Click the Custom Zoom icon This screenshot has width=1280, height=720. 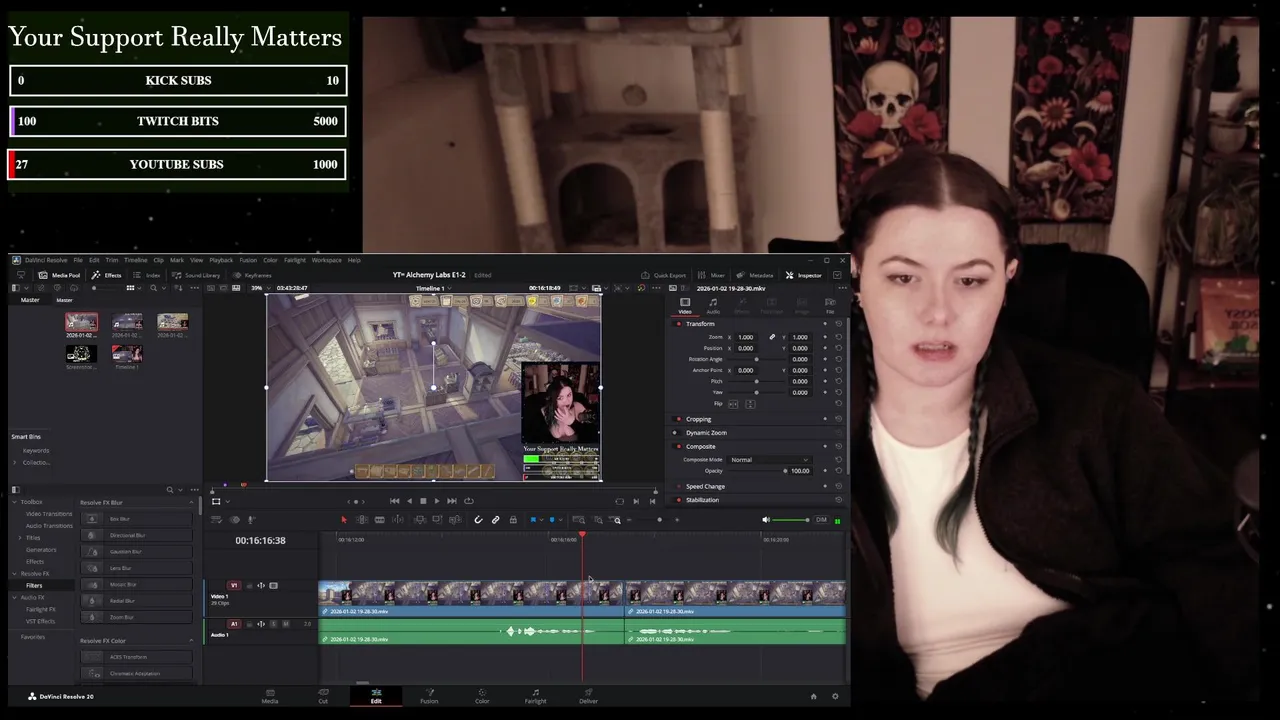pyautogui.click(x=615, y=520)
